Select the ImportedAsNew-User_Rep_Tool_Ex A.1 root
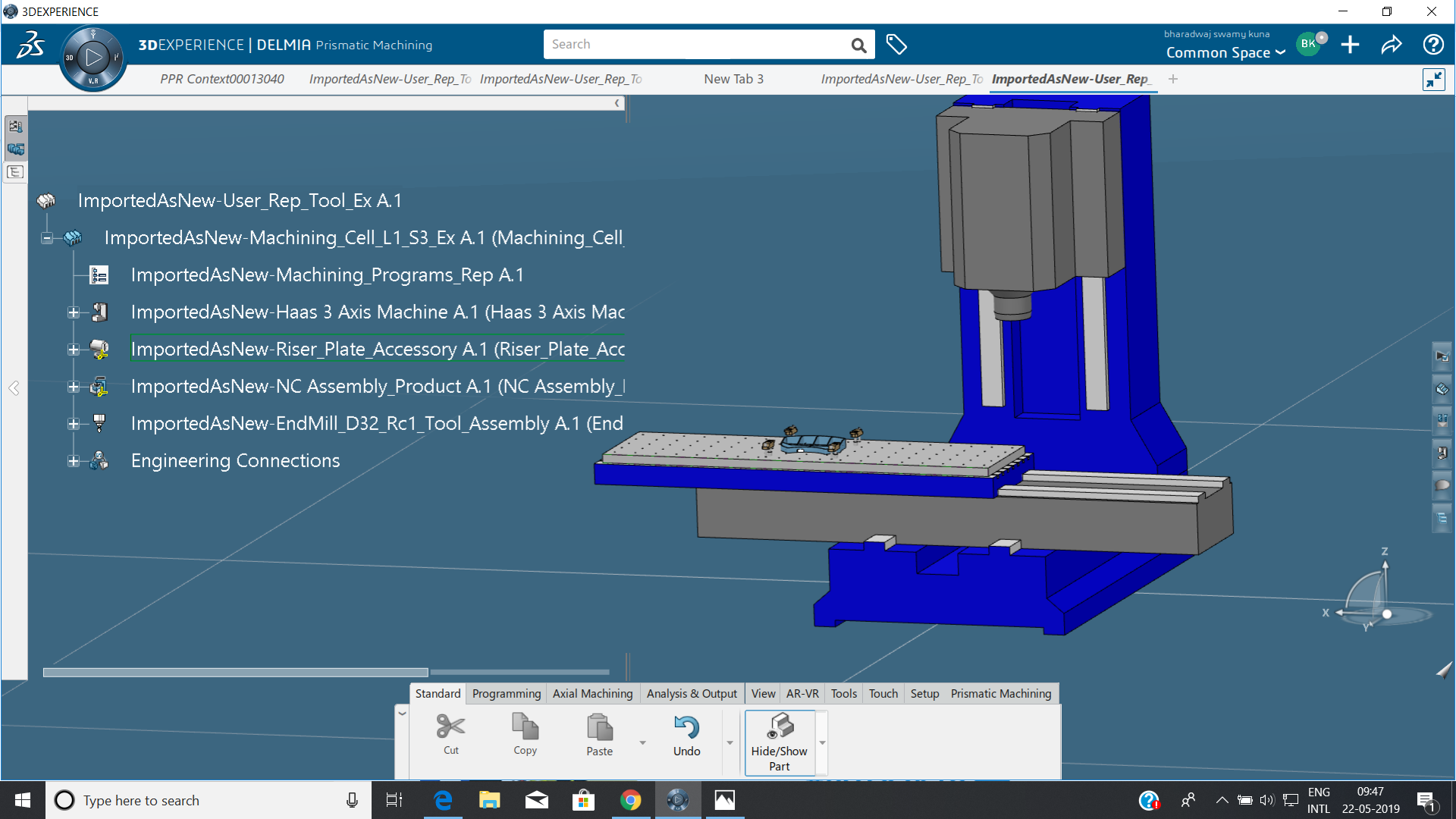The image size is (1456, 819). click(240, 201)
